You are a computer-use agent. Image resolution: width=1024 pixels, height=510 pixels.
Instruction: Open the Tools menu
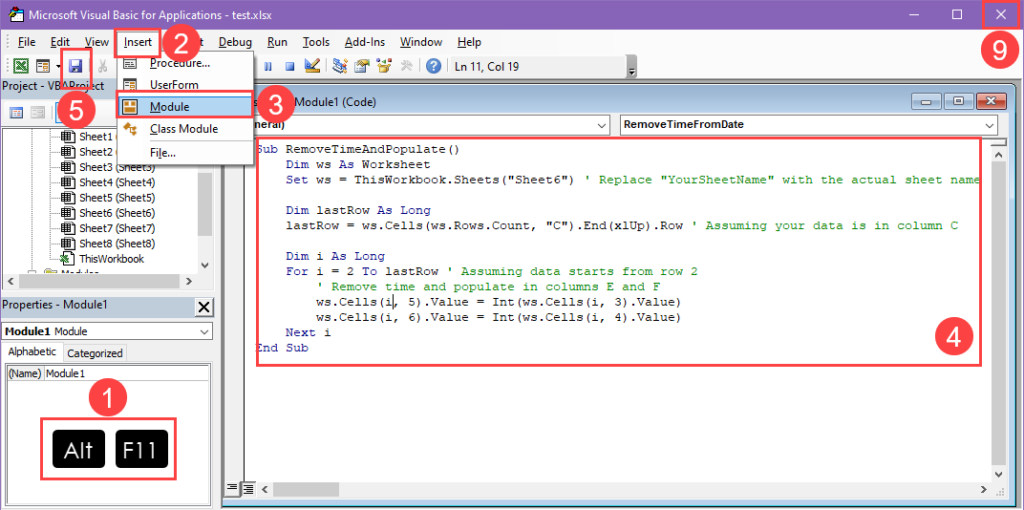[x=316, y=42]
